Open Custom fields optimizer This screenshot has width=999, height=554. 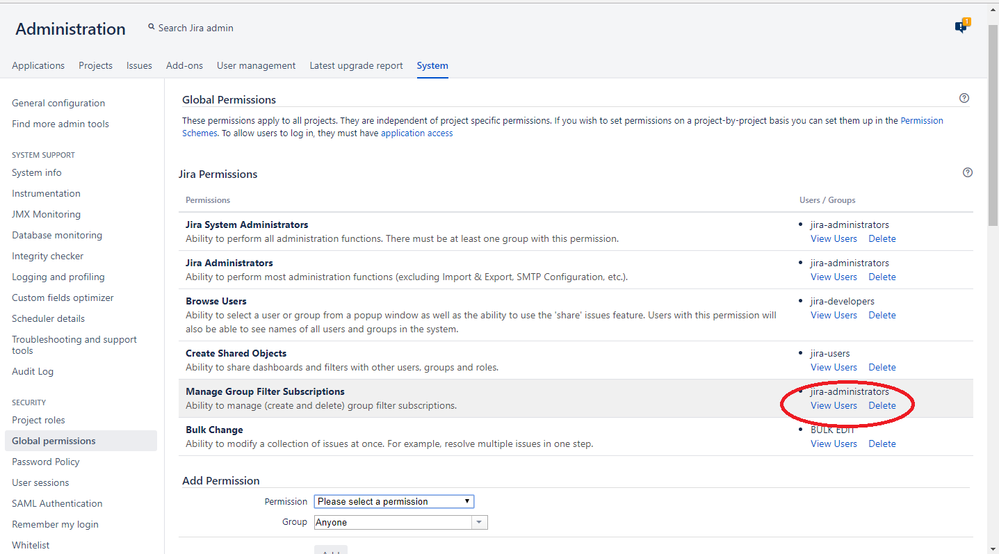coord(62,298)
